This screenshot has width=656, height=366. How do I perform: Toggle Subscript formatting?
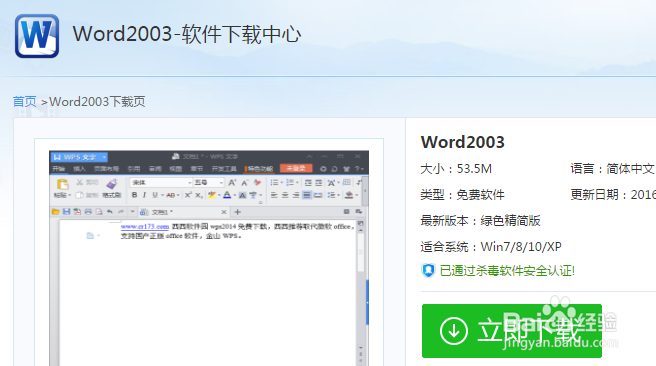pos(199,195)
